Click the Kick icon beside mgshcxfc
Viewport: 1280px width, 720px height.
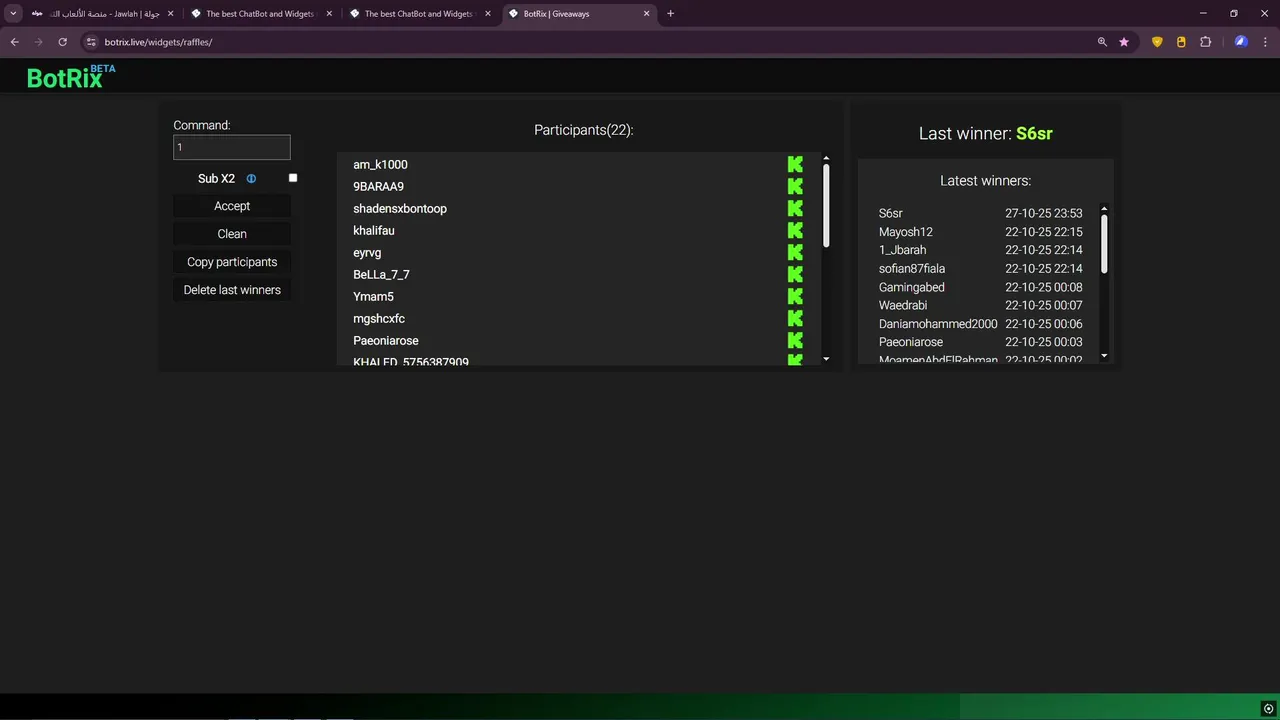tap(795, 318)
